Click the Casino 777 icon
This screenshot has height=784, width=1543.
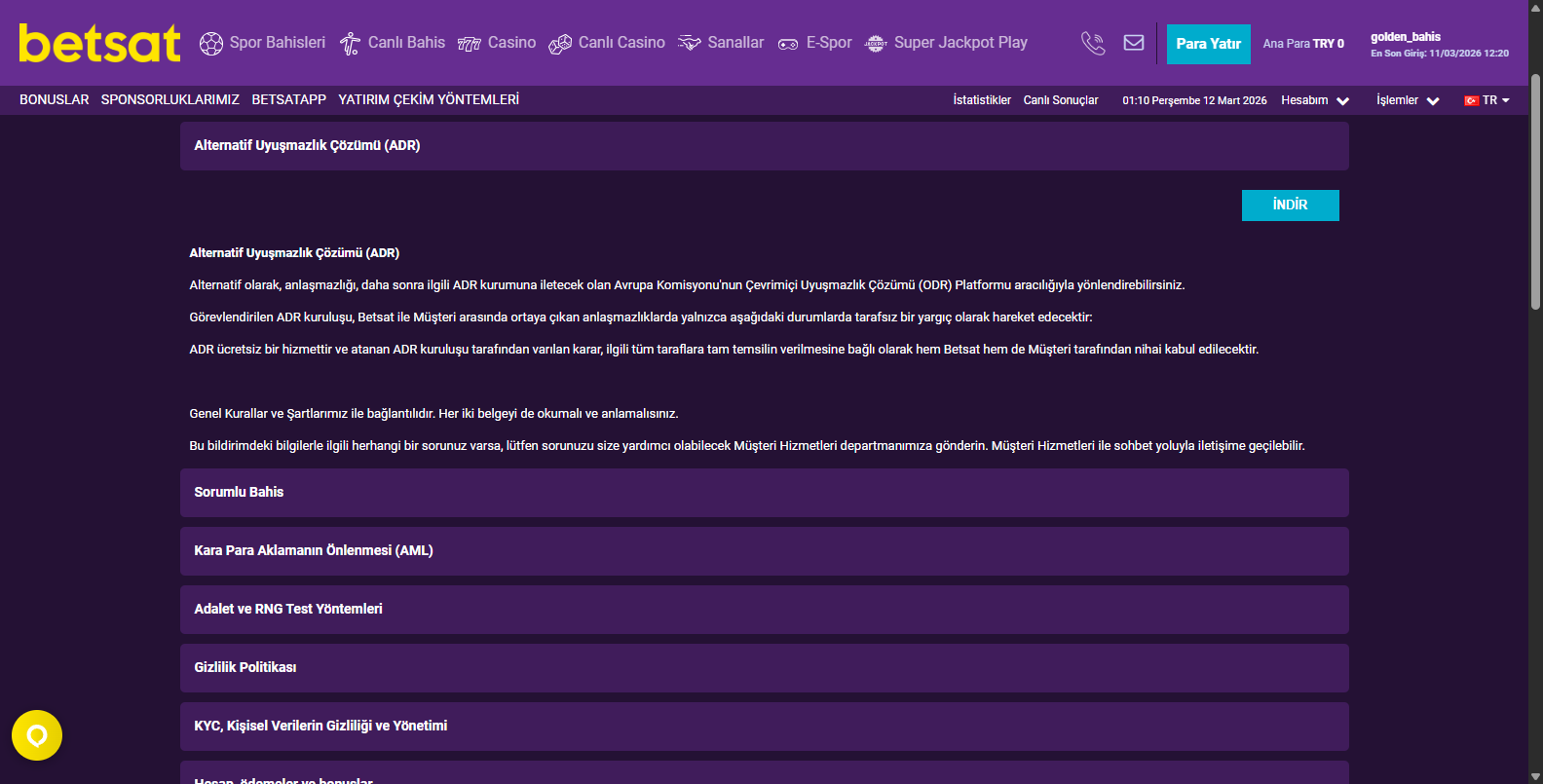[470, 44]
